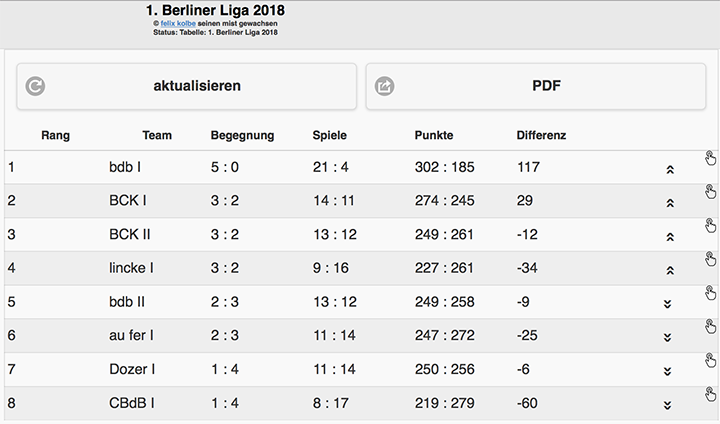
Task: Tap the hand pointer icon for BCK II
Action: coord(710,225)
